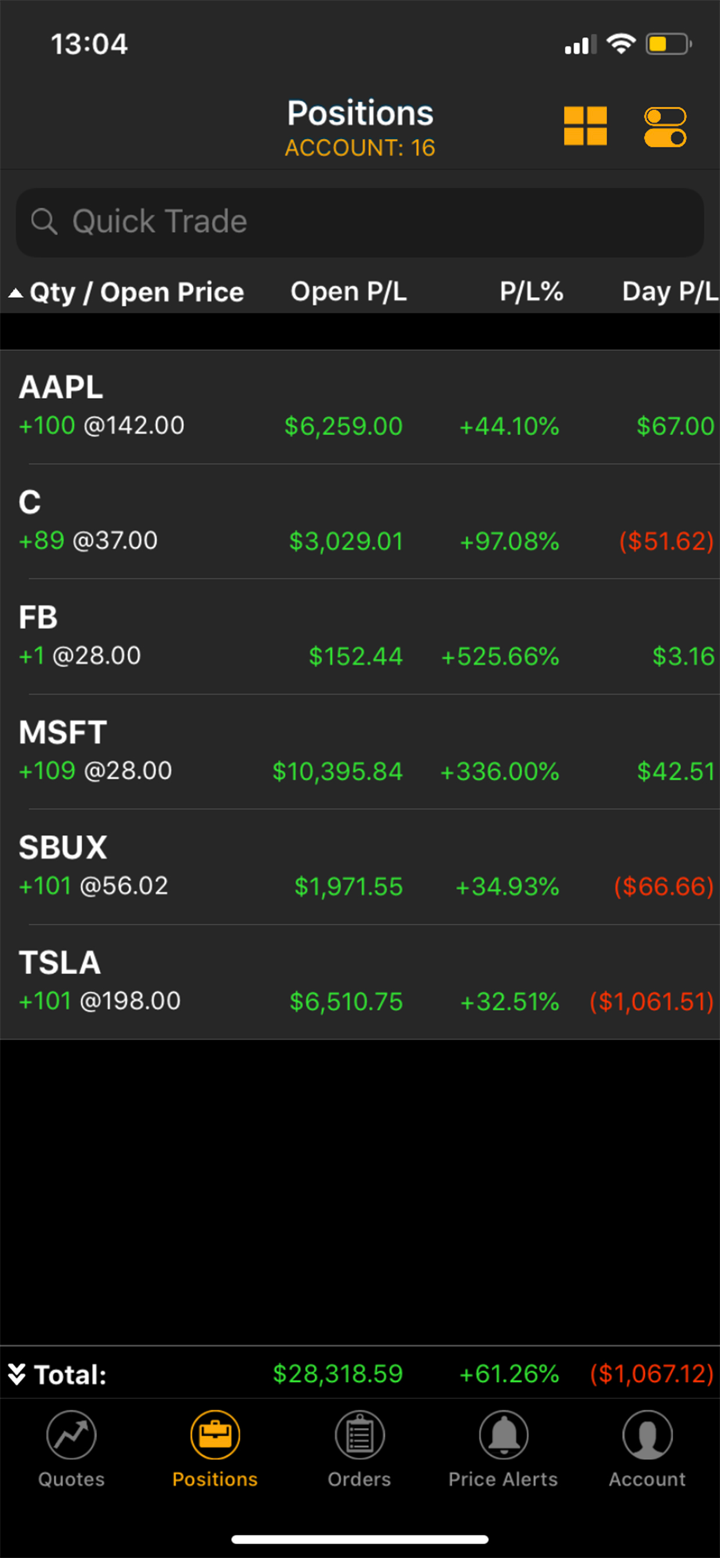Screen dimensions: 720x1558
Task: Select the SBUX position row
Action: point(360,867)
